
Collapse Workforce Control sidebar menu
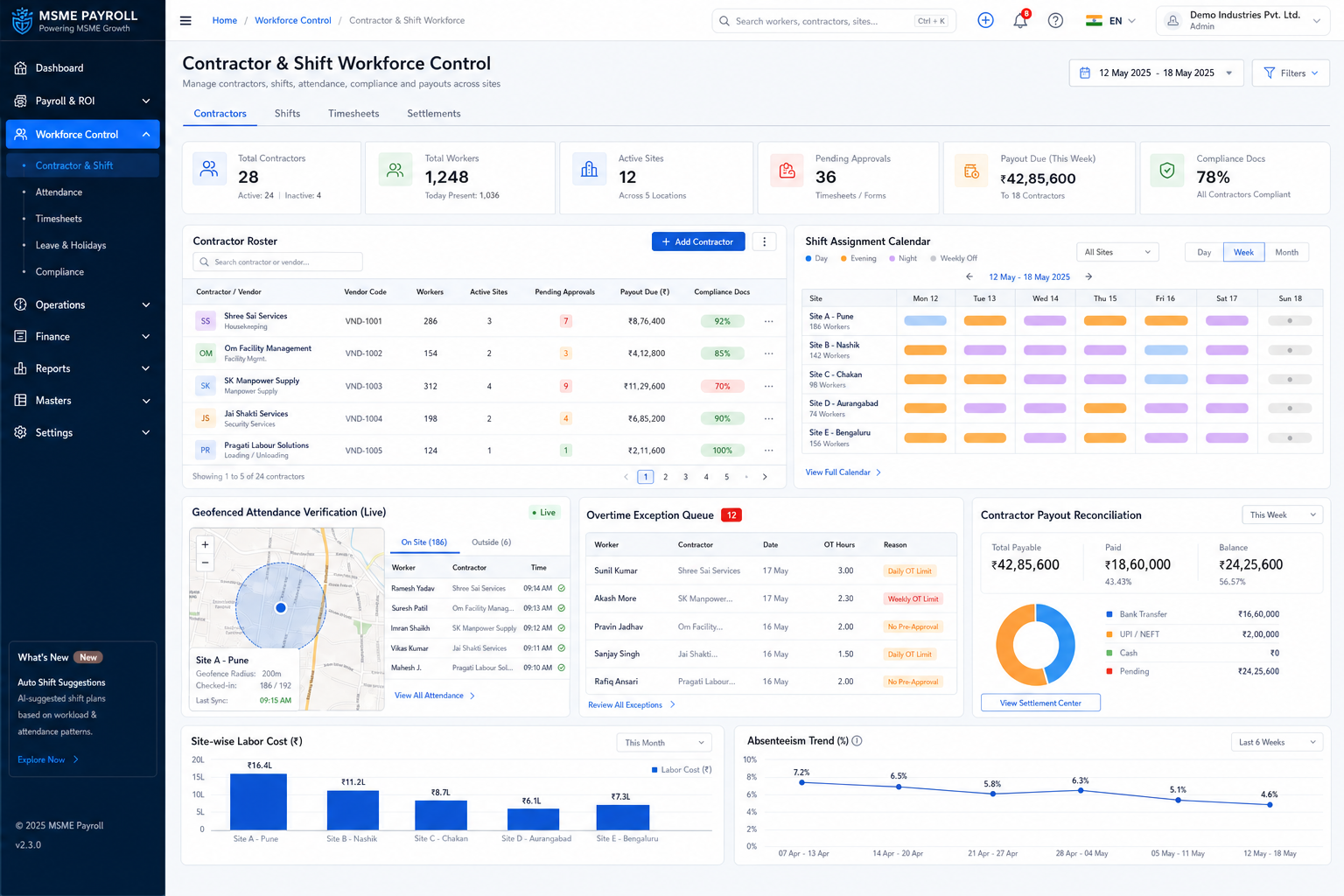(82, 134)
